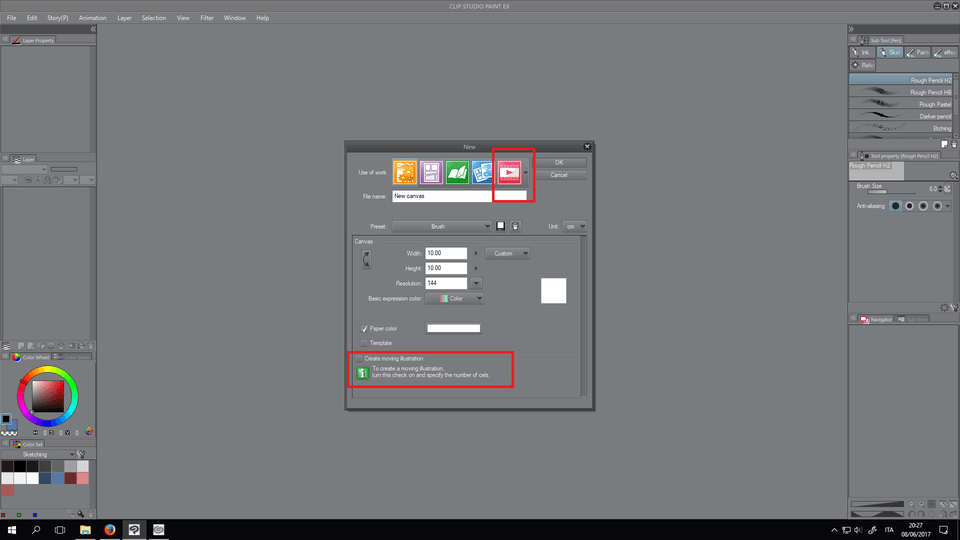Select the Comic use of work icon
The image size is (960, 540).
431,172
